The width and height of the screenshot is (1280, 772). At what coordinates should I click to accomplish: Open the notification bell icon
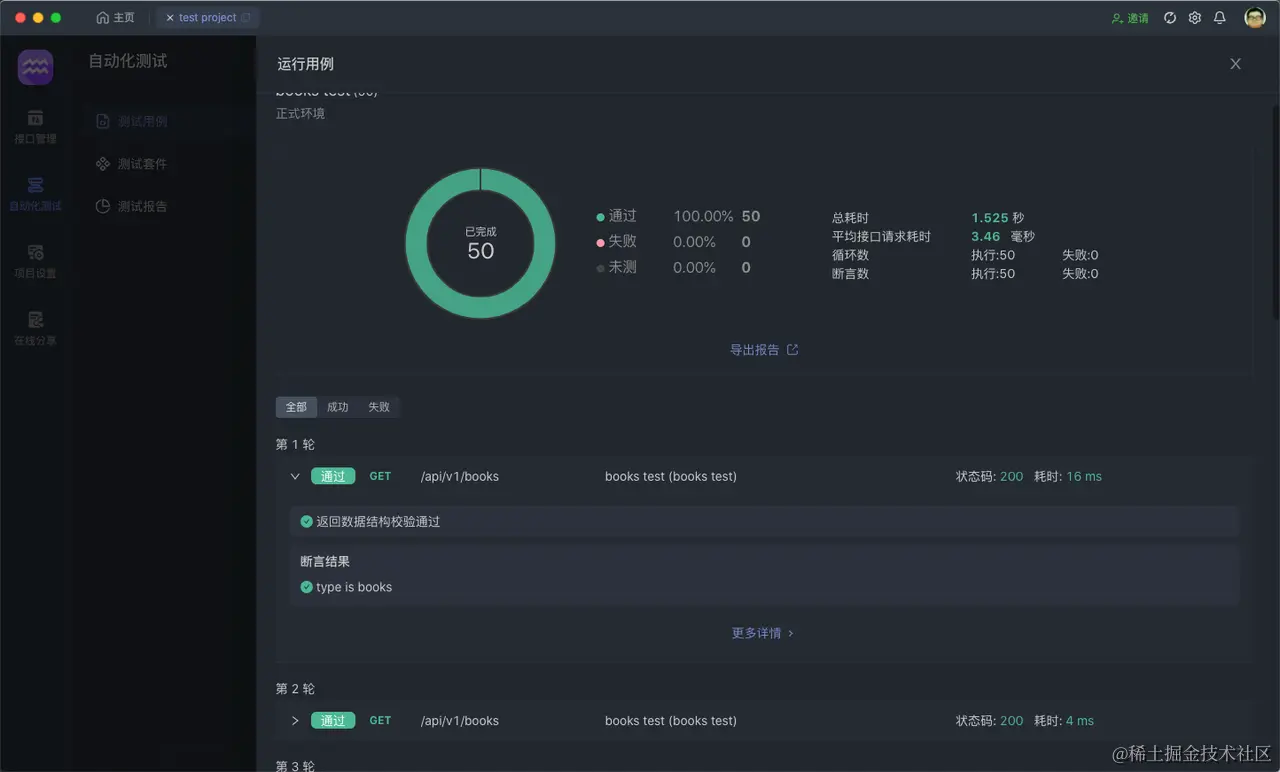[1219, 17]
